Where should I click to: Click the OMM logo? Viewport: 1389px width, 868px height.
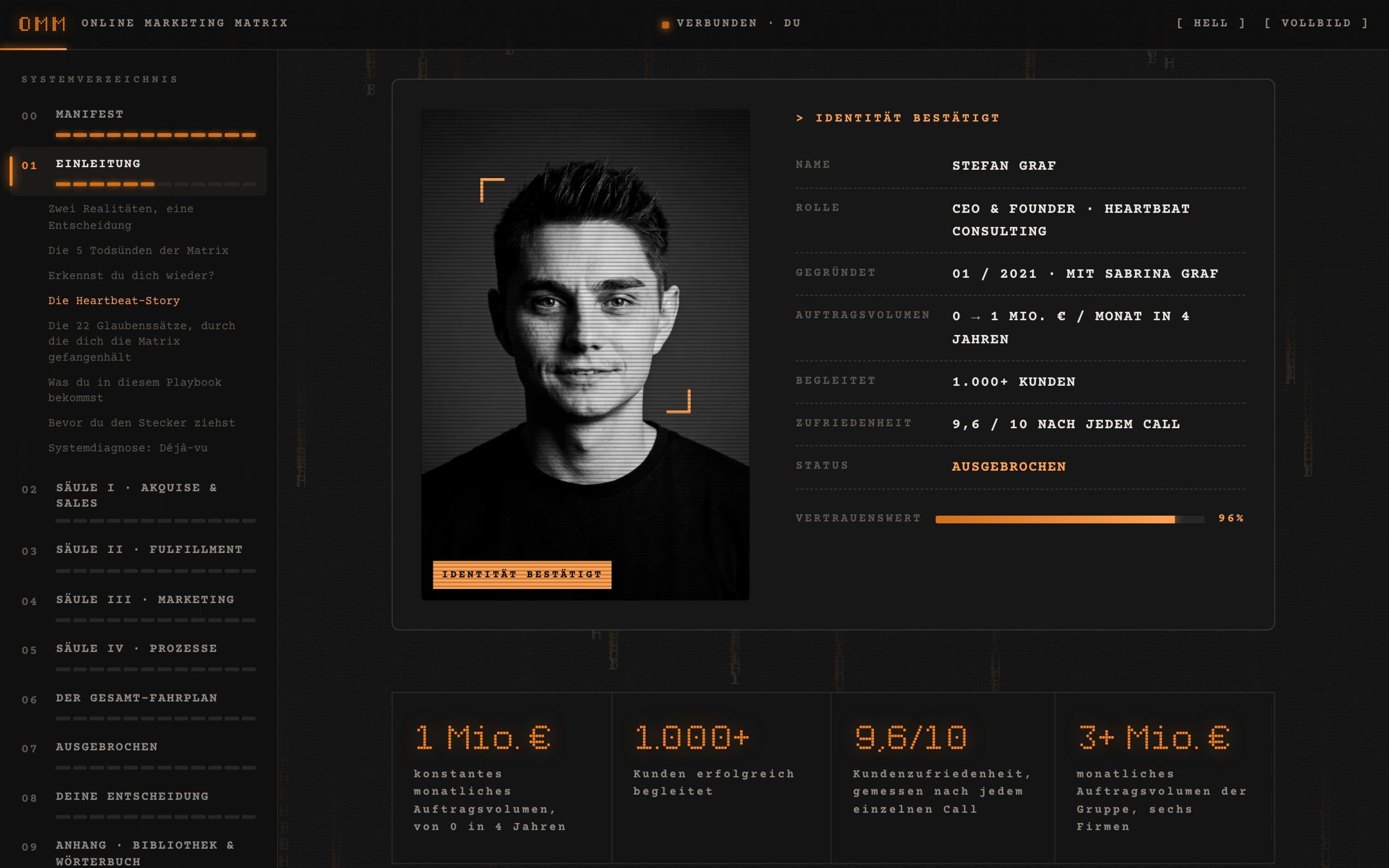point(42,23)
